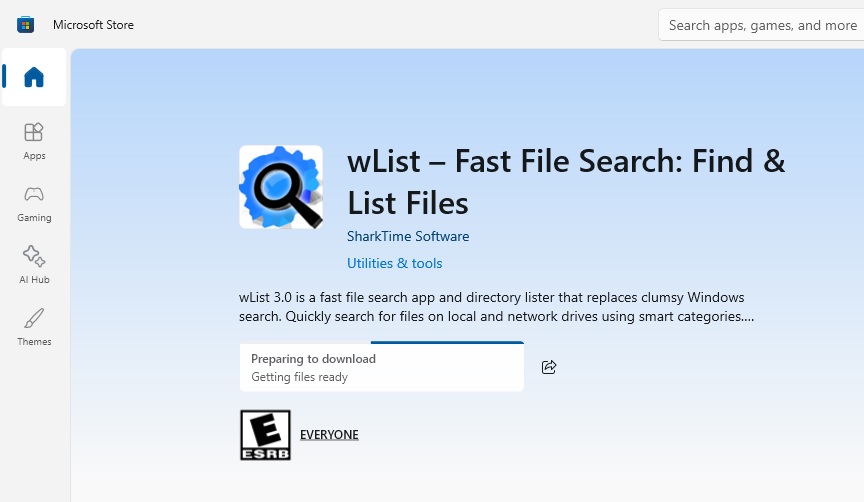
Task: Click the EVERYONE rating link
Action: coord(329,434)
